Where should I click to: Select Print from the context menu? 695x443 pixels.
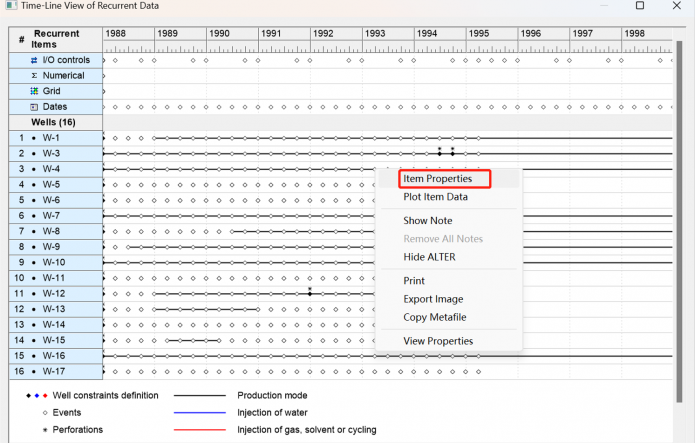(414, 281)
